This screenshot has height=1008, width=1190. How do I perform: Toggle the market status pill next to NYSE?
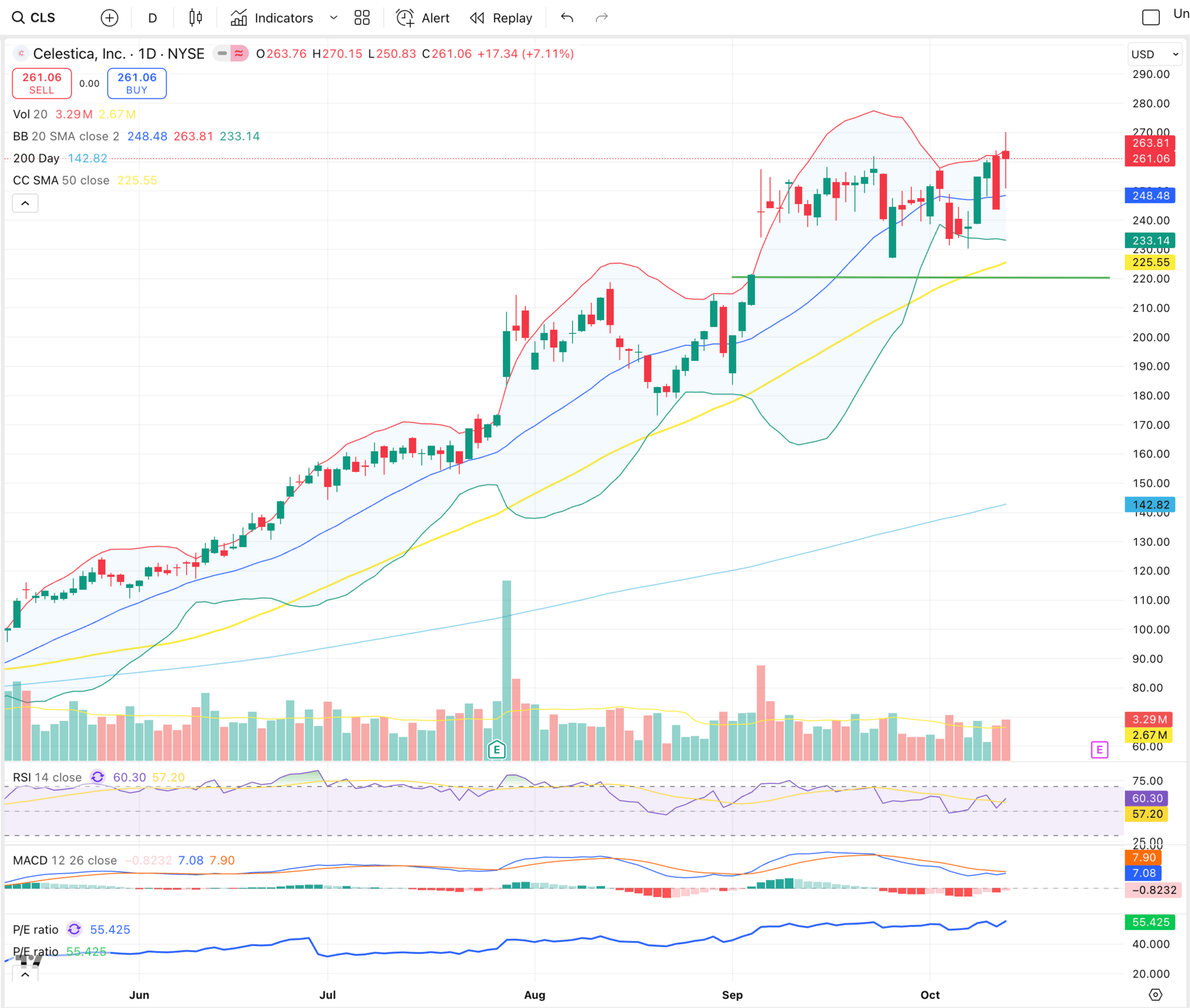(231, 54)
